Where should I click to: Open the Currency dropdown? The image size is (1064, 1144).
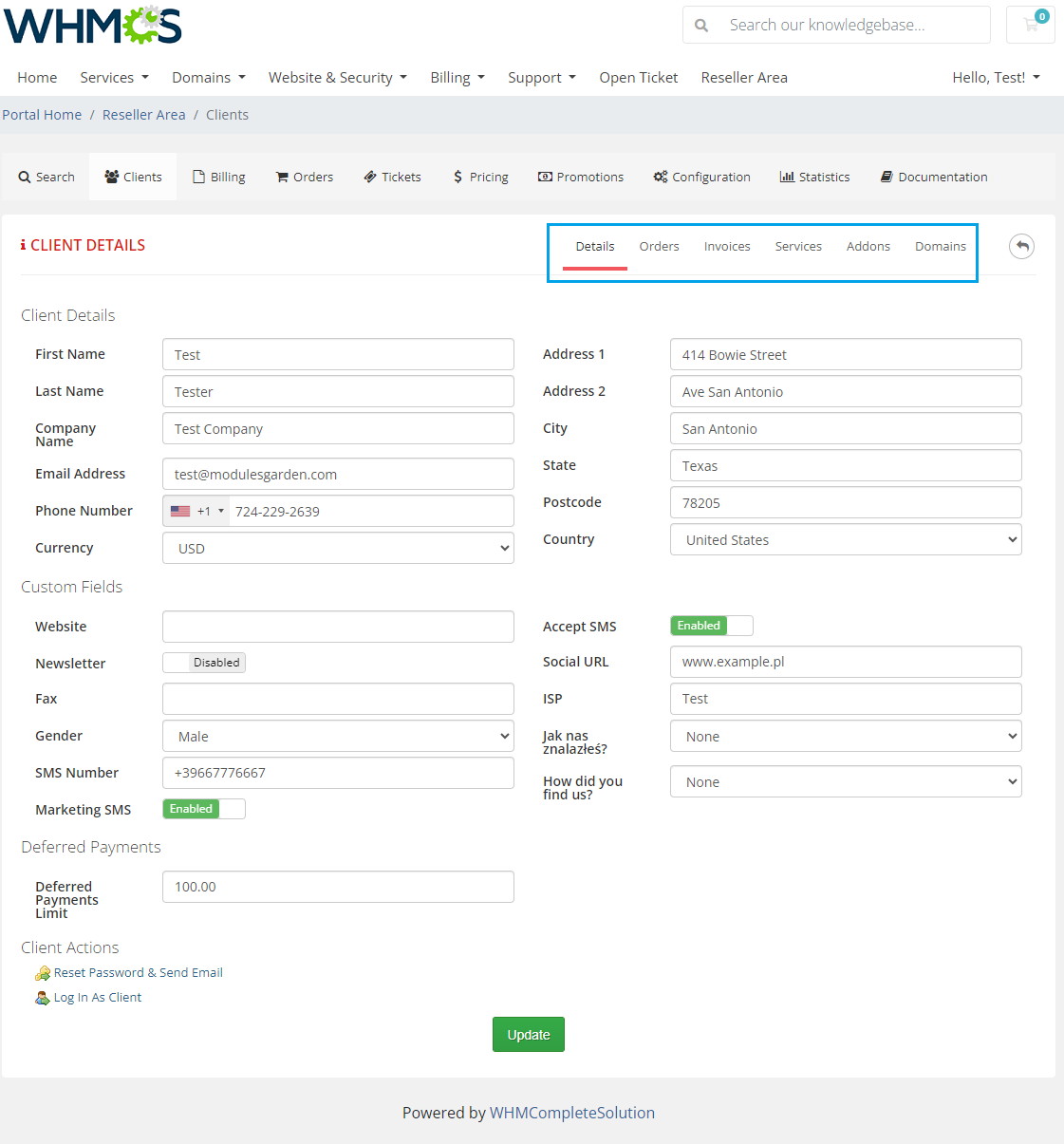(x=338, y=548)
